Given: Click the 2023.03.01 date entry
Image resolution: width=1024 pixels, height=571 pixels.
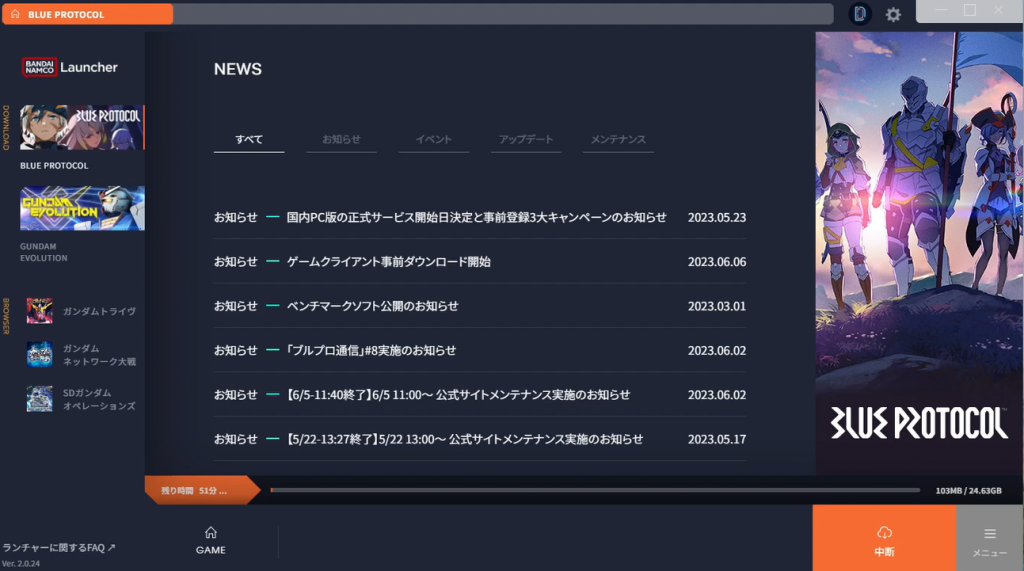Looking at the screenshot, I should [716, 306].
